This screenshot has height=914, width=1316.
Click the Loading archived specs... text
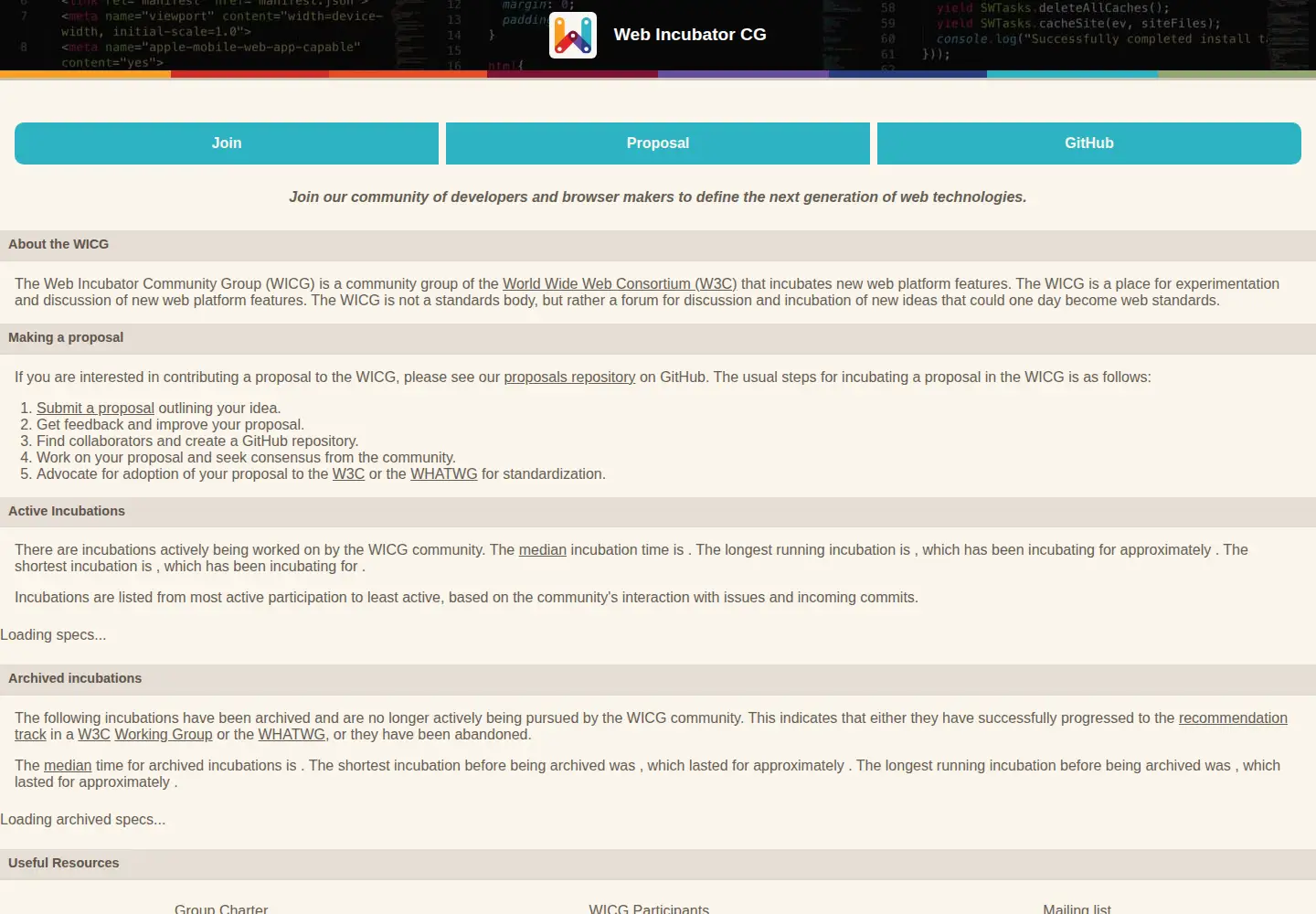click(x=83, y=820)
